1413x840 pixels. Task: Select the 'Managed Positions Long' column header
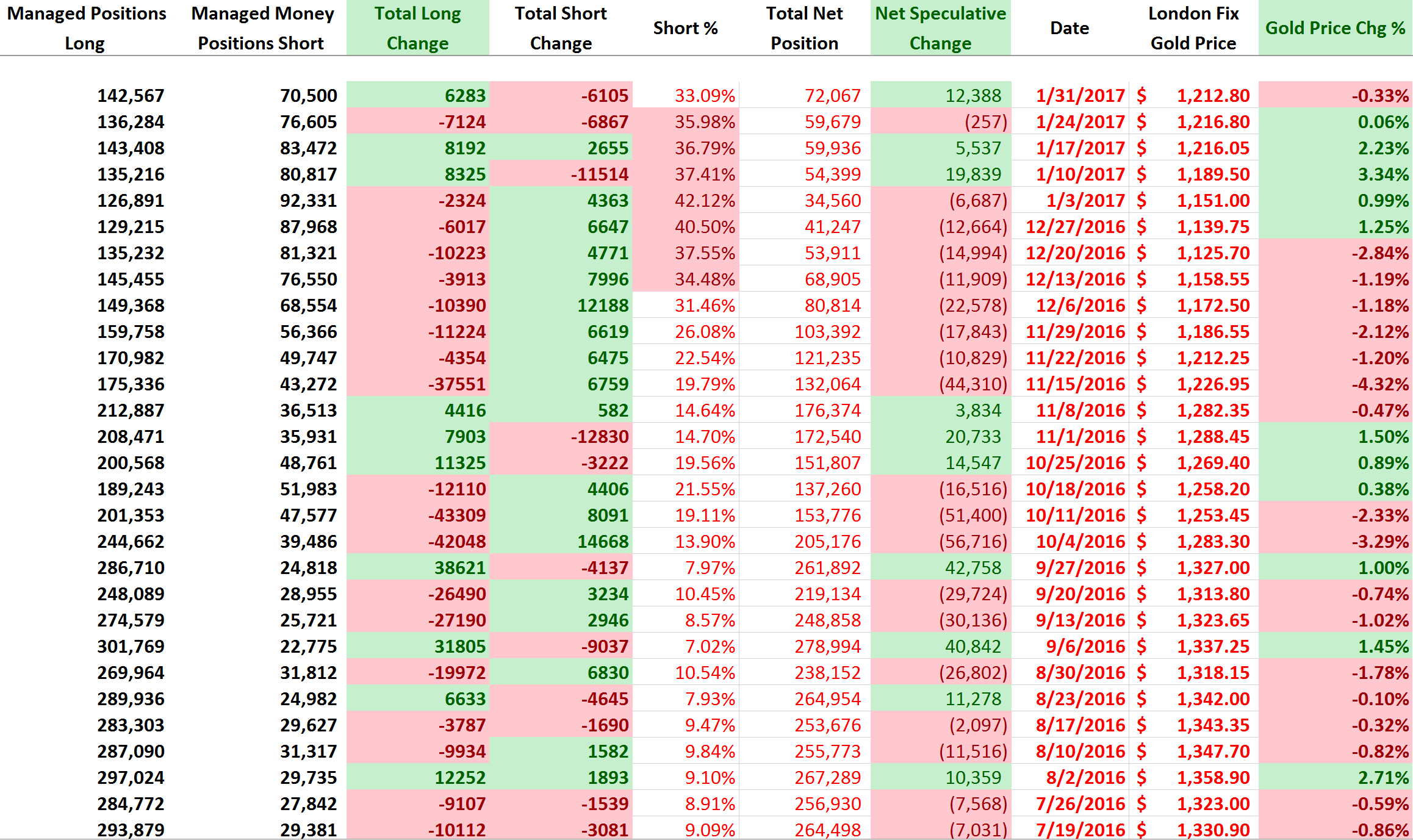[86, 28]
